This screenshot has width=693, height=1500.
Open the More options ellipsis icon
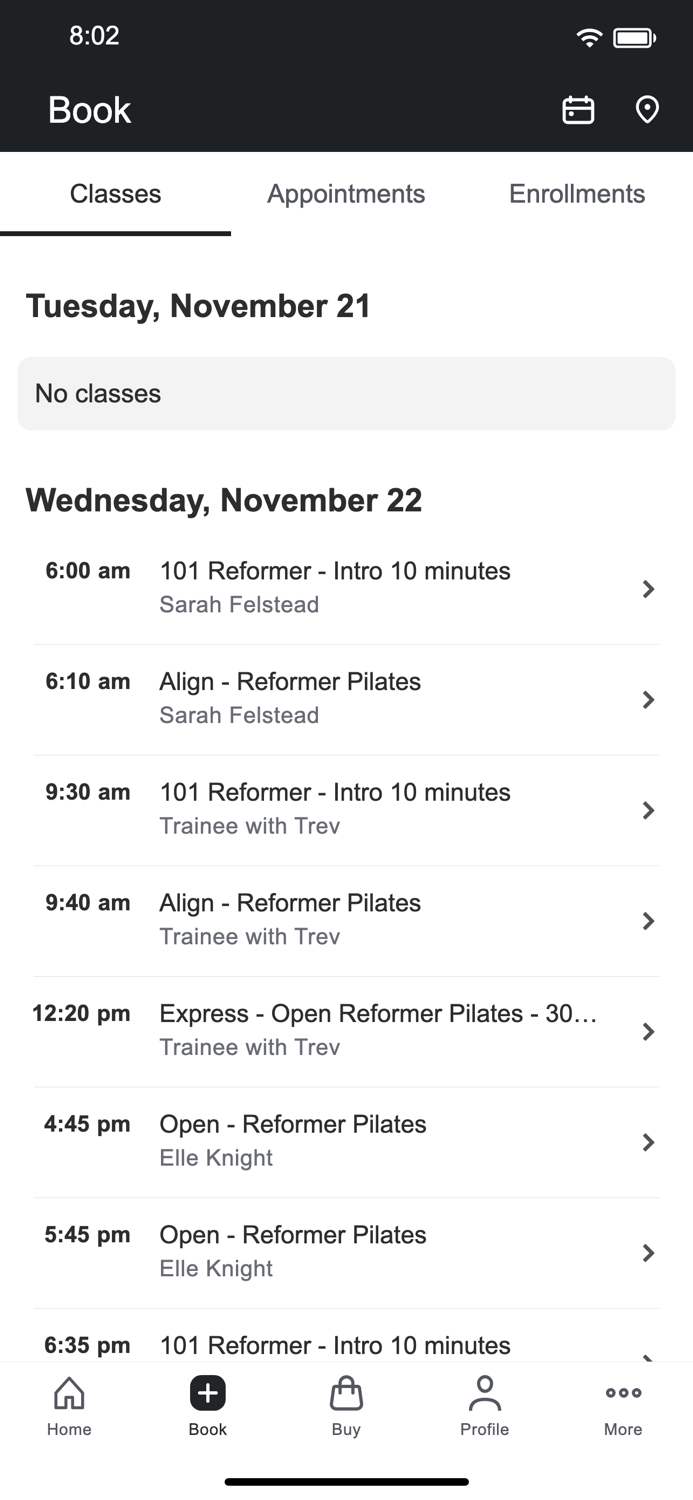tap(622, 1391)
